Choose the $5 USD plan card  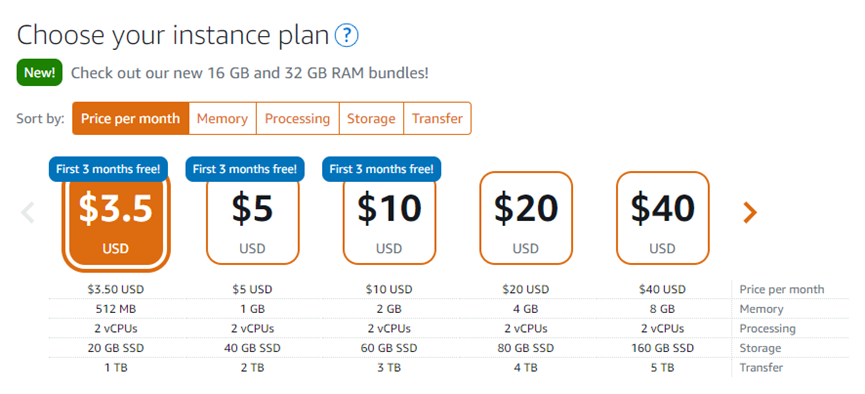[253, 218]
